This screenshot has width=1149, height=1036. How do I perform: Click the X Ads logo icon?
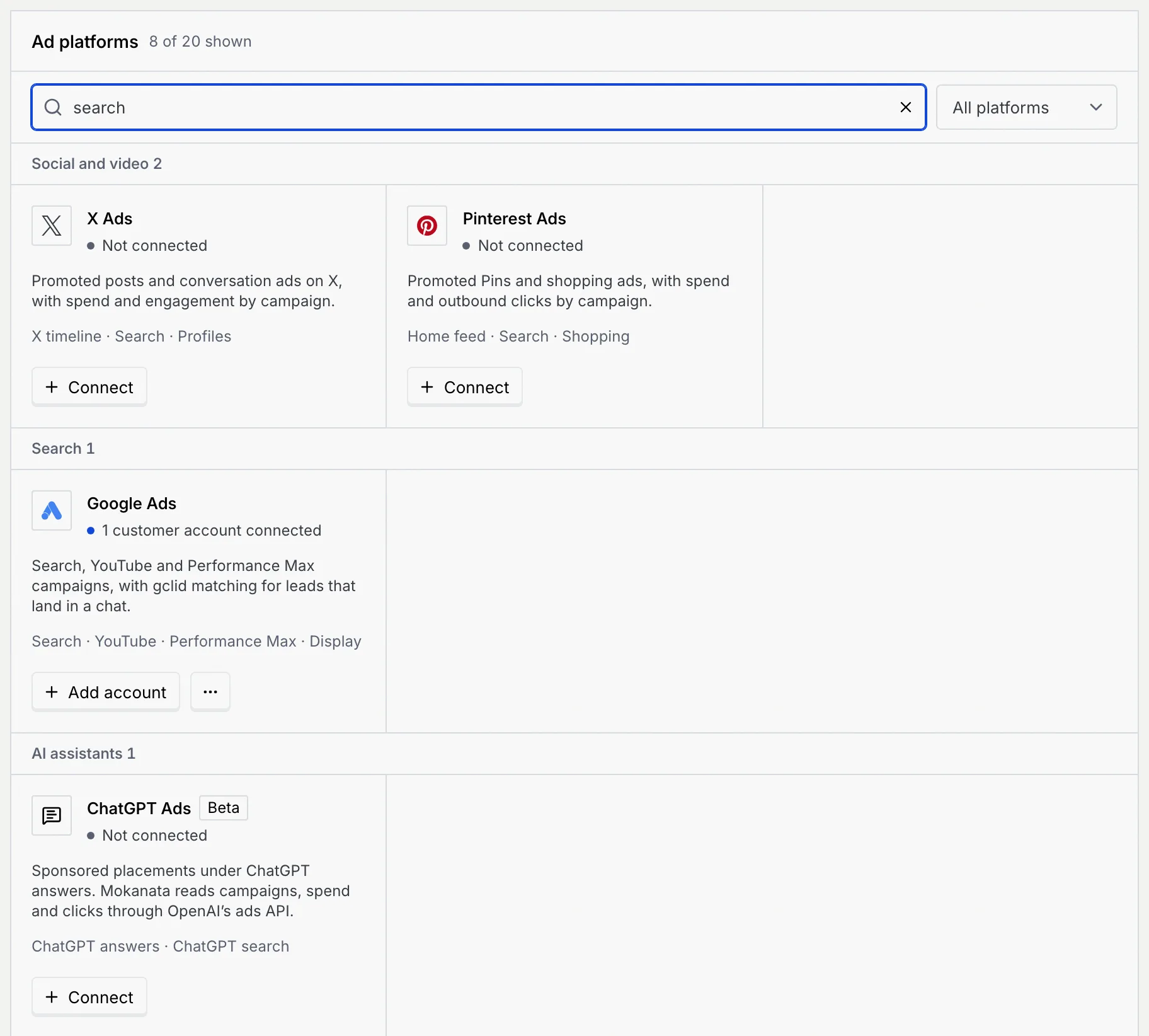coord(52,226)
